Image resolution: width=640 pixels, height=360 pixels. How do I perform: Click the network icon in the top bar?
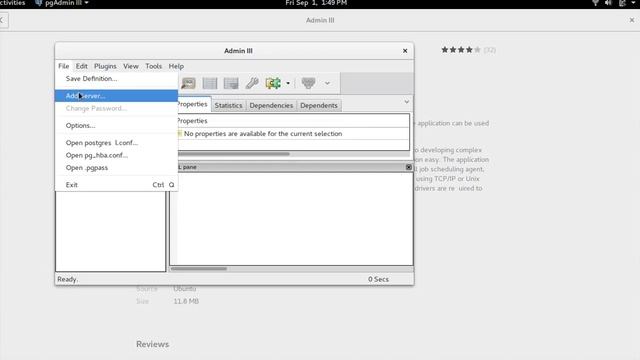[595, 3]
